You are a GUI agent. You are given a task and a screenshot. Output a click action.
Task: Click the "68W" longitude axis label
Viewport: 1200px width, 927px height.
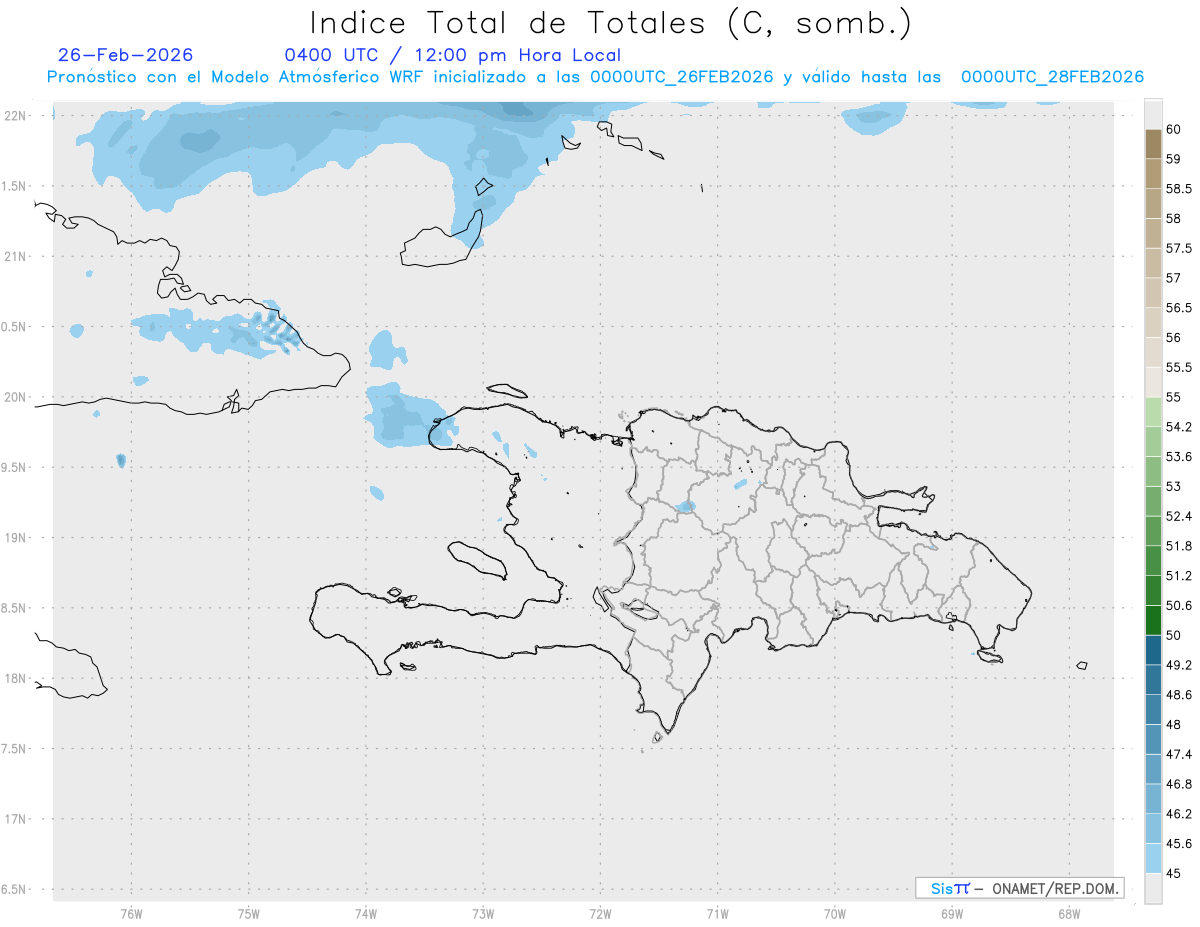pos(1069,913)
